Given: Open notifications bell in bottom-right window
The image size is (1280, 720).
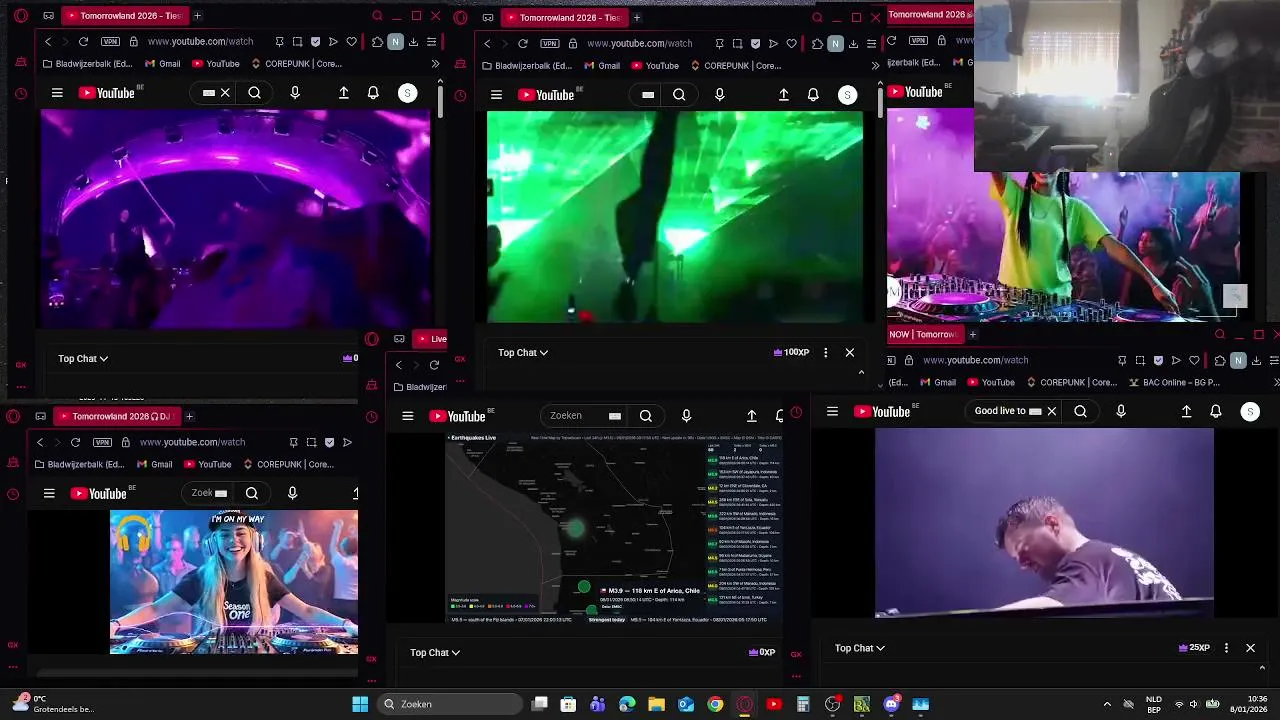Looking at the screenshot, I should pyautogui.click(x=1215, y=411).
